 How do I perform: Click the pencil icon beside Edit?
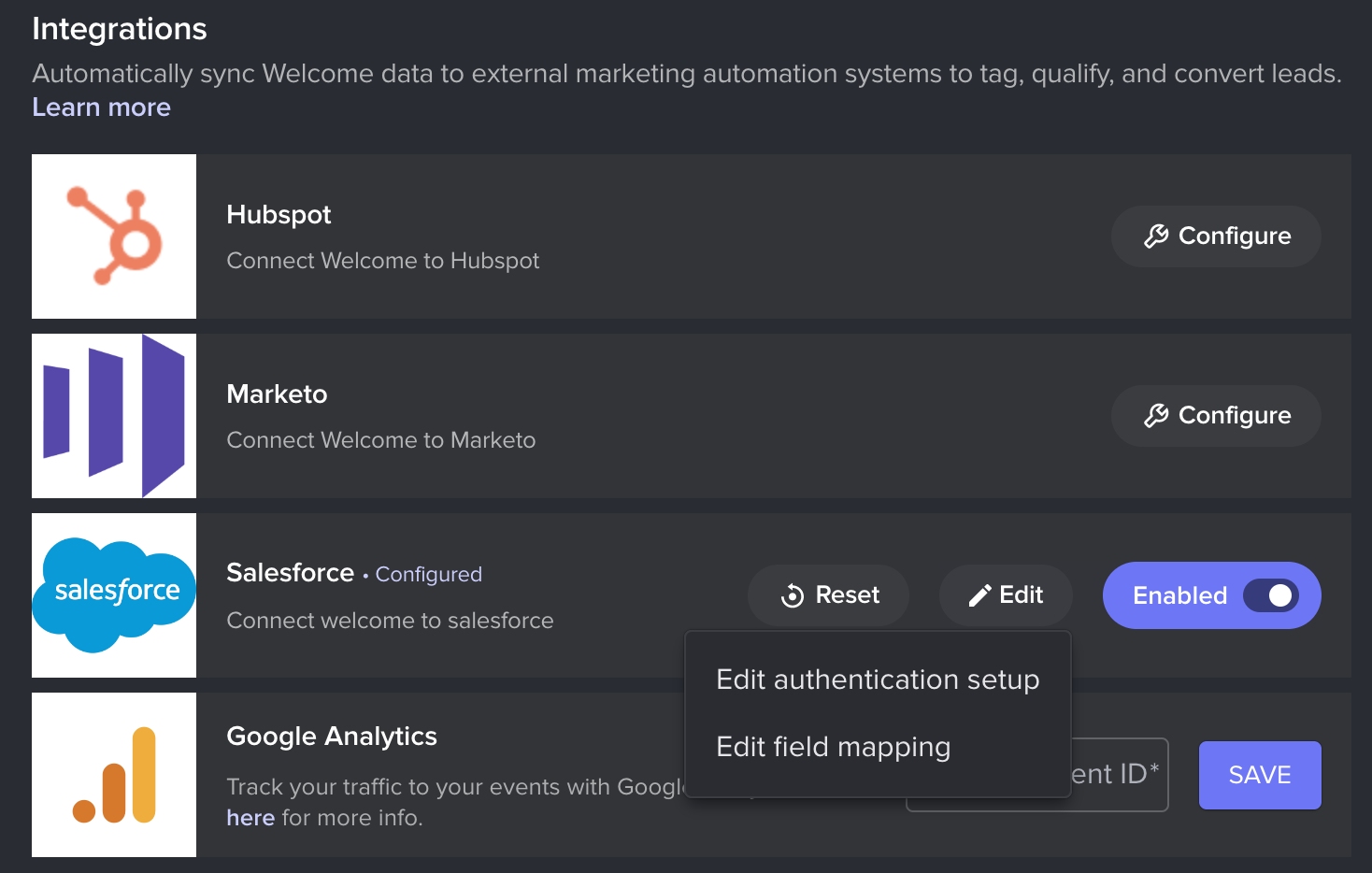(x=979, y=595)
